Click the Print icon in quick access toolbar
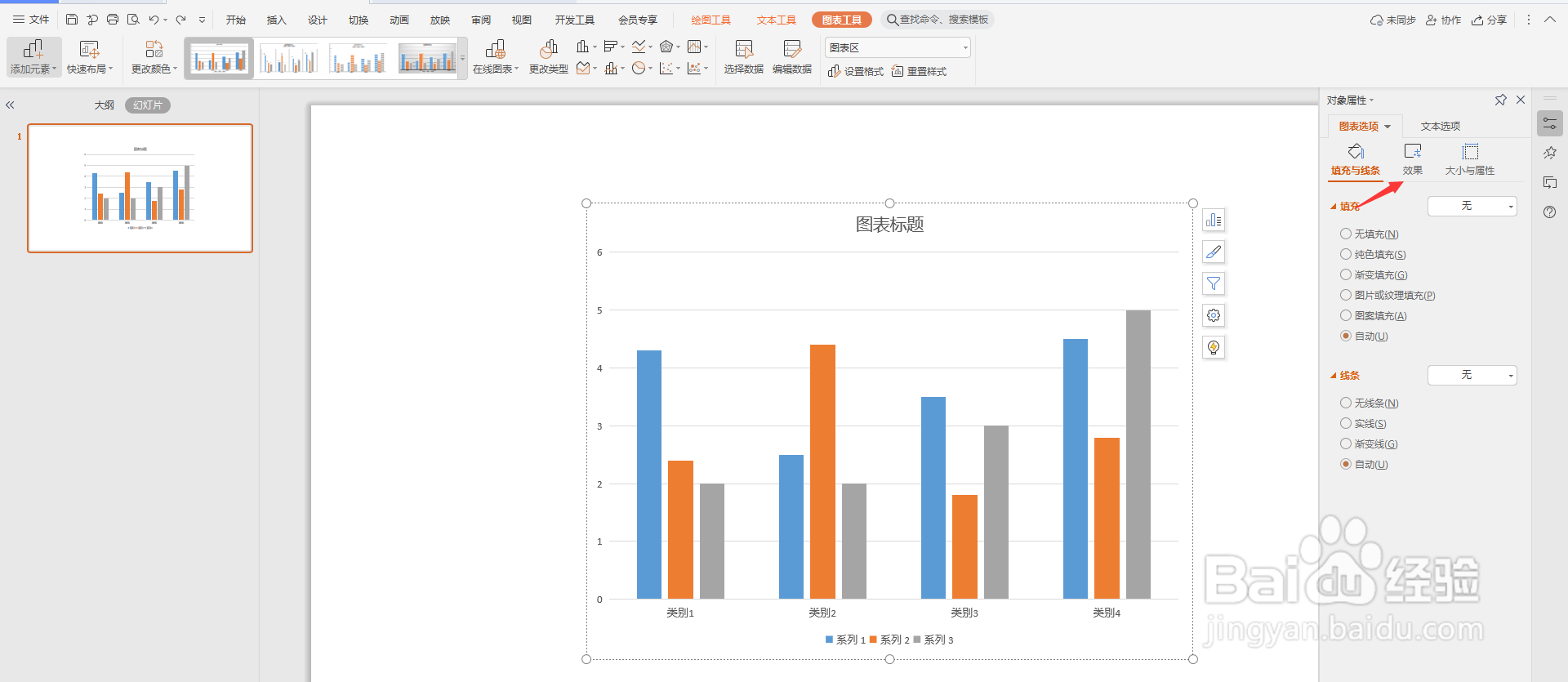 pyautogui.click(x=113, y=20)
